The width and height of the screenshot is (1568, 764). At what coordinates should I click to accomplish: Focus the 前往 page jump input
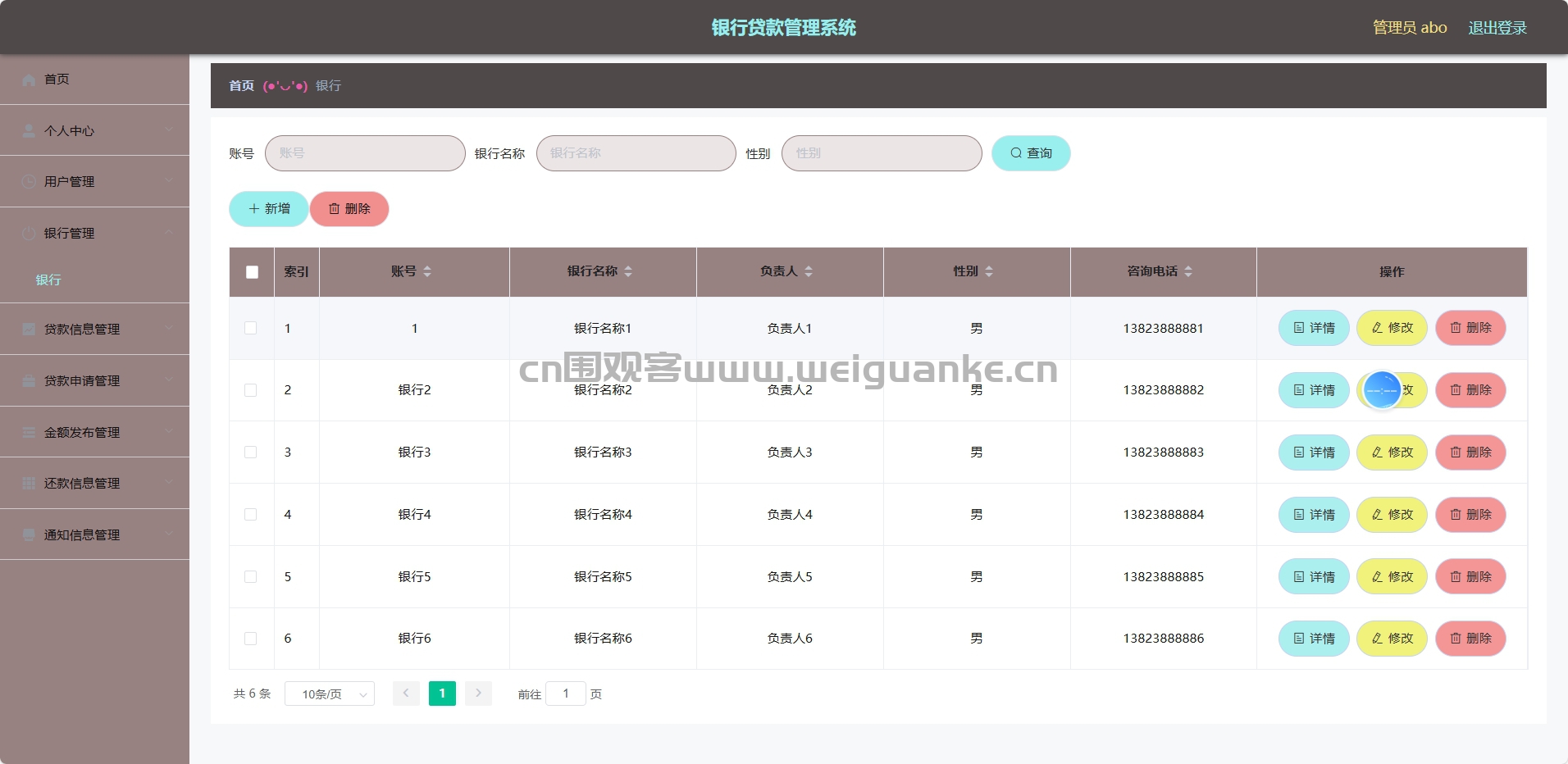[x=566, y=694]
